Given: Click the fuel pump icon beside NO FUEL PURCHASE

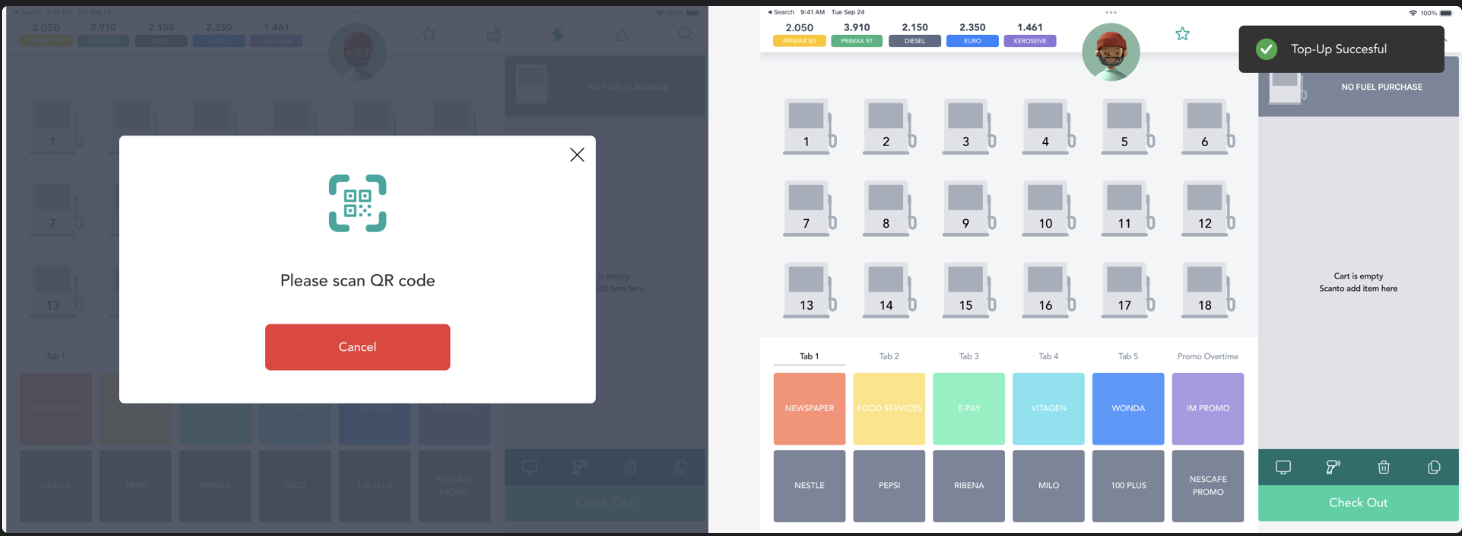Looking at the screenshot, I should pyautogui.click(x=1286, y=87).
